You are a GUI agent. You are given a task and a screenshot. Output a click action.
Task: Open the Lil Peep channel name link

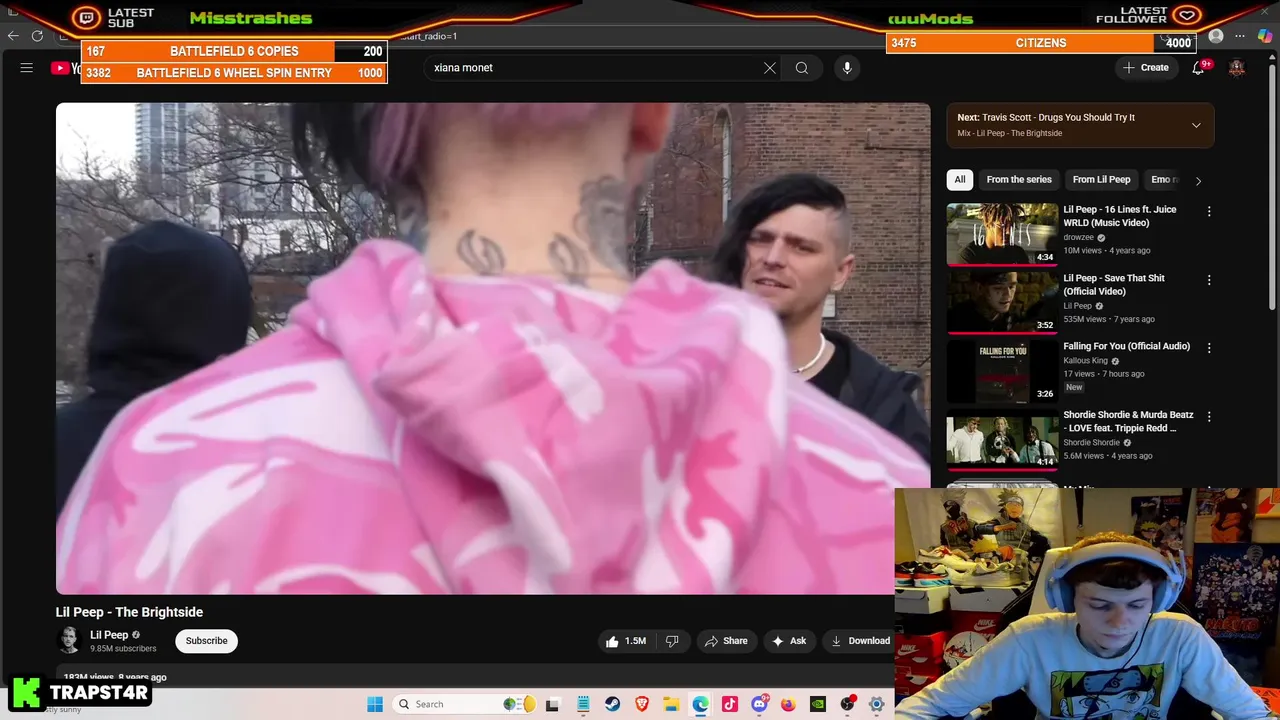tap(109, 635)
